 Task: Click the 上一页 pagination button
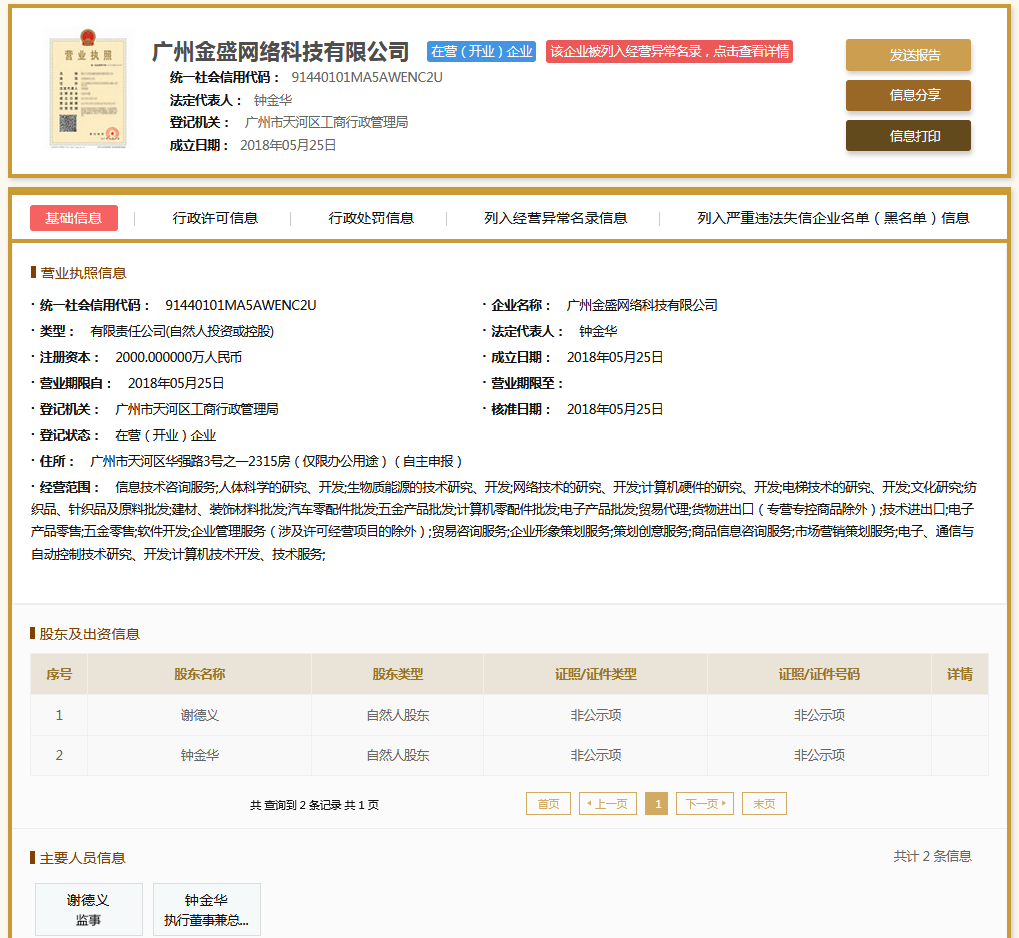607,803
